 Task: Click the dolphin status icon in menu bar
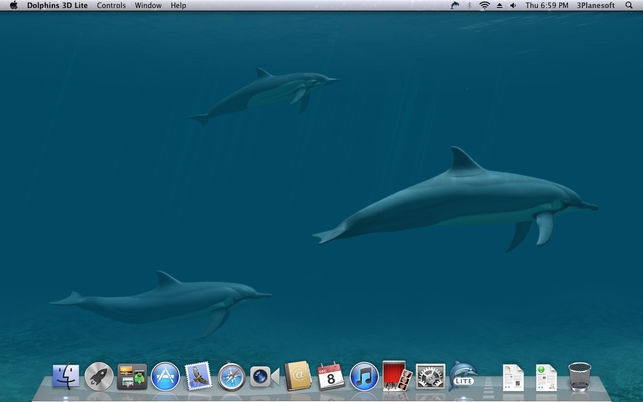point(455,5)
